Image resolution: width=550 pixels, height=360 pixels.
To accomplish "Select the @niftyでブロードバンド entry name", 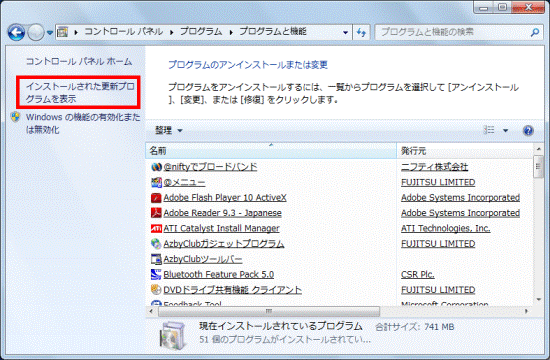I will pyautogui.click(x=210, y=167).
